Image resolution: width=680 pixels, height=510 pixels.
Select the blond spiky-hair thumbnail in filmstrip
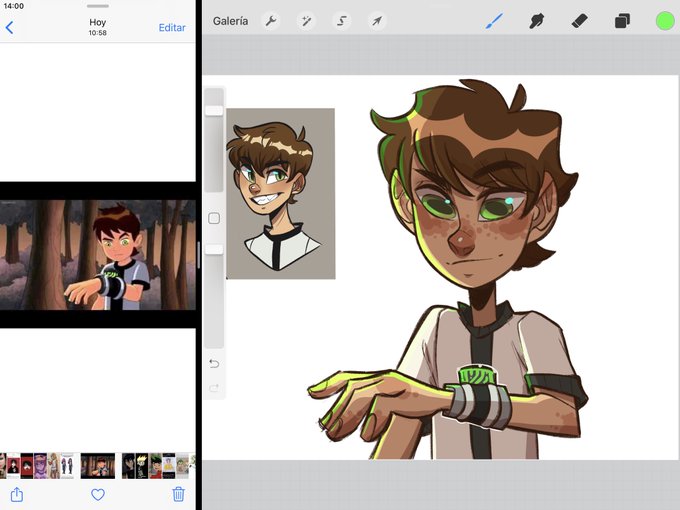tap(142, 466)
